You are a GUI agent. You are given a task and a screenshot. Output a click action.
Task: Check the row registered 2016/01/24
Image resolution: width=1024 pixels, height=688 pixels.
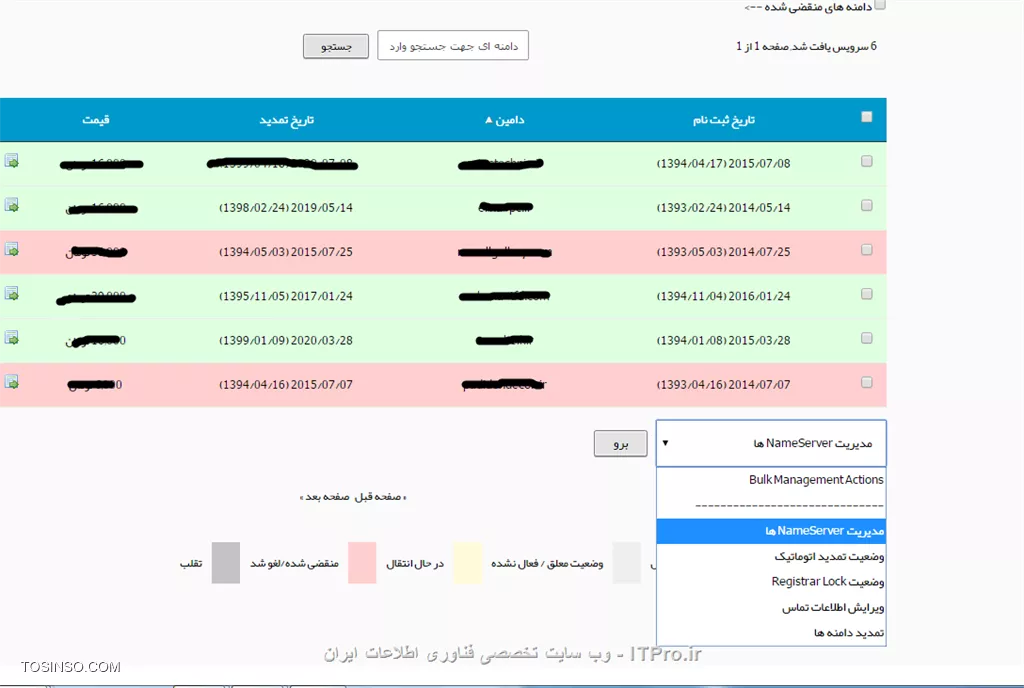click(x=867, y=294)
